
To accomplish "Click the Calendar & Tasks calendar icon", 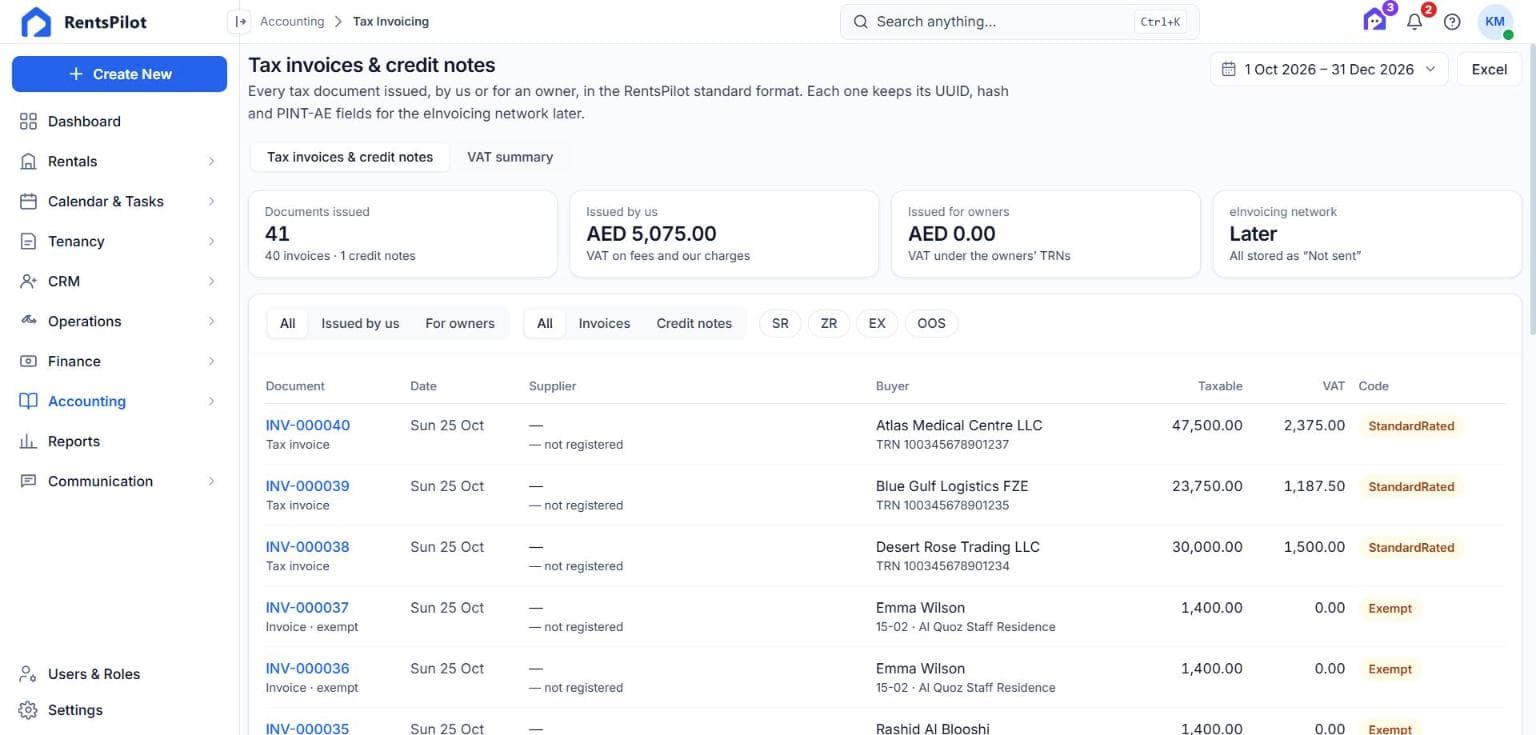I will point(28,201).
